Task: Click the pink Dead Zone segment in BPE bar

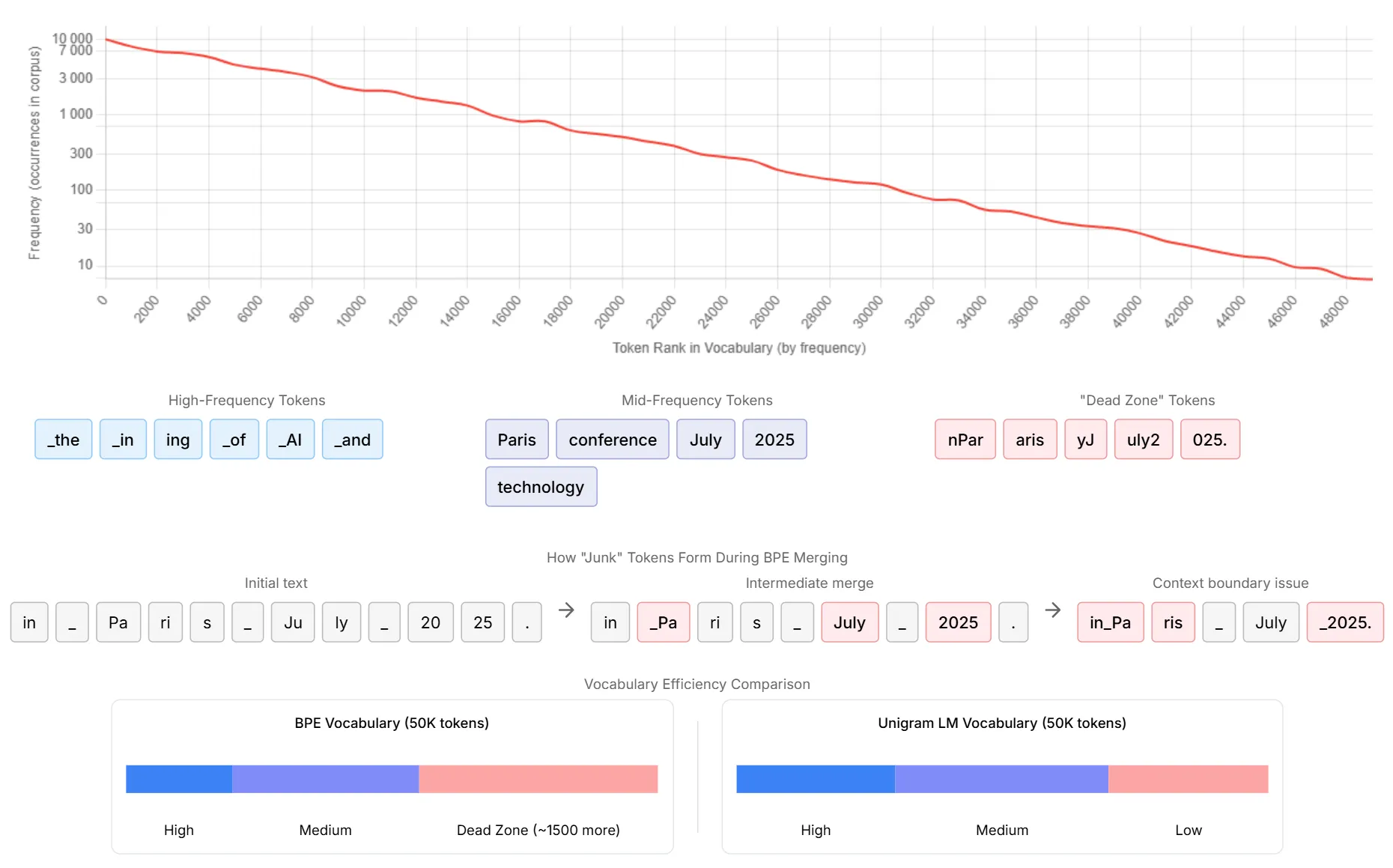Action: tap(538, 779)
